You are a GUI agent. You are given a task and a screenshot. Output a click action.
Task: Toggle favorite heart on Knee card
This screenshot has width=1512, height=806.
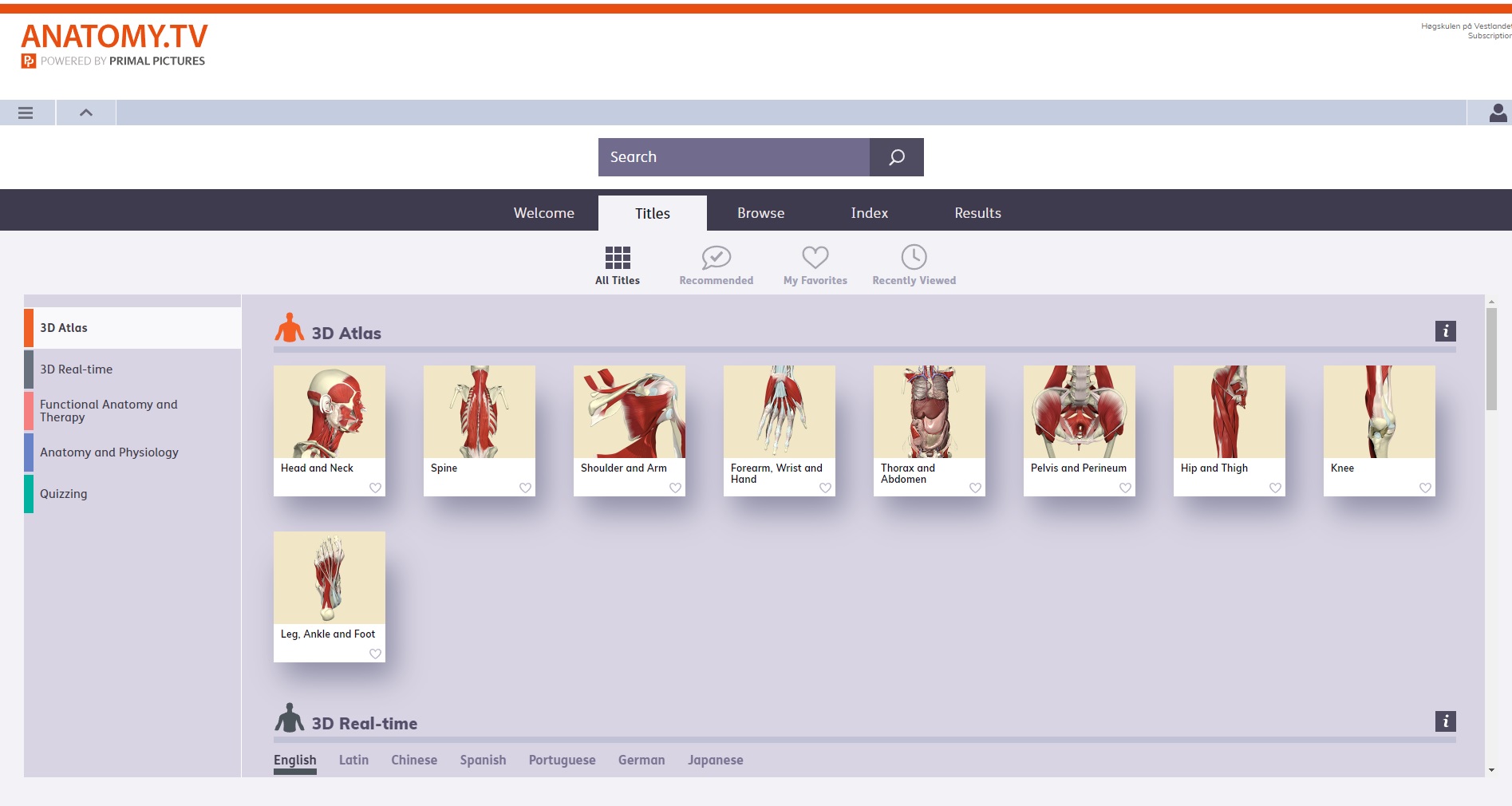[1425, 488]
